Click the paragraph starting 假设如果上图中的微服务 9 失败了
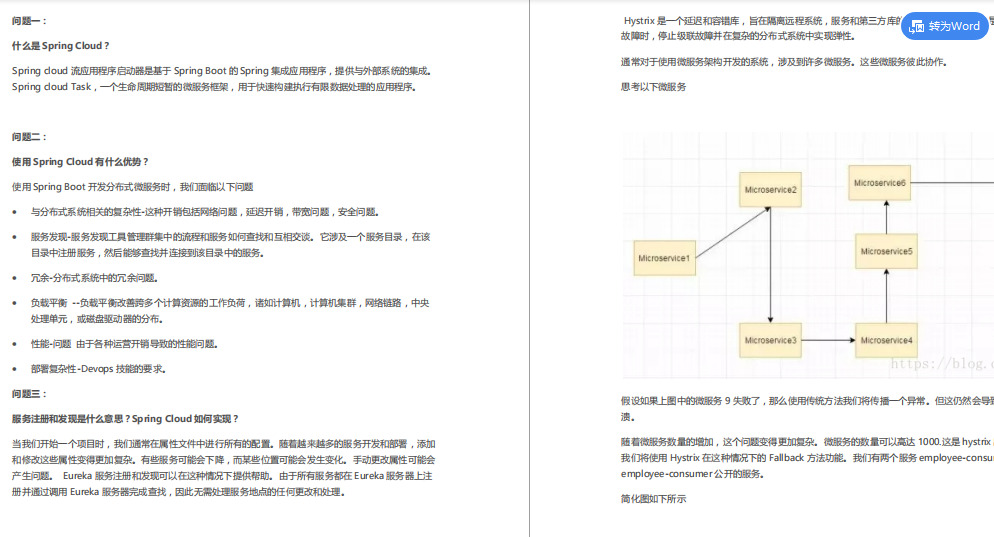The height and width of the screenshot is (537, 994). coord(807,409)
